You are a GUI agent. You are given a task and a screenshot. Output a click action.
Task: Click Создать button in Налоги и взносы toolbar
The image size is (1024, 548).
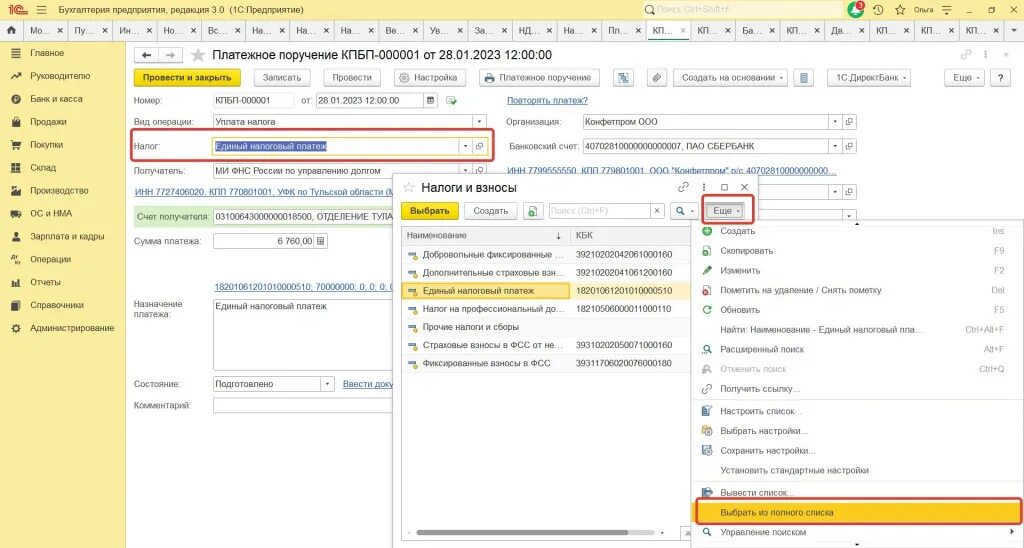490,211
